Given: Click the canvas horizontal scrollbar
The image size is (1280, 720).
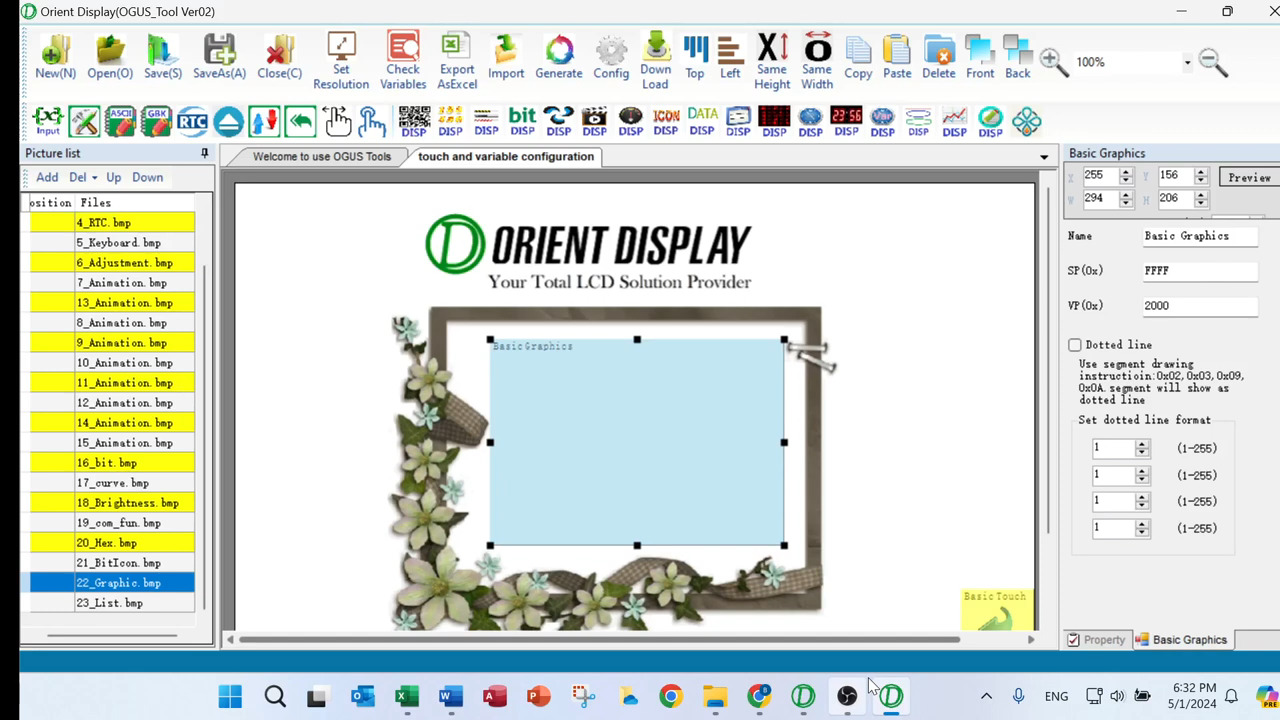Looking at the screenshot, I should click(x=599, y=639).
